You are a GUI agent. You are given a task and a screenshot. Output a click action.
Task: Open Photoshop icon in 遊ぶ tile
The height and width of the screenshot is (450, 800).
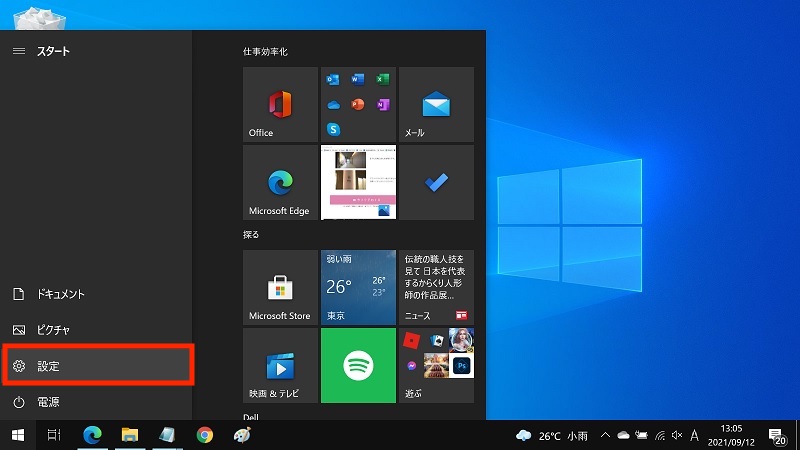462,366
